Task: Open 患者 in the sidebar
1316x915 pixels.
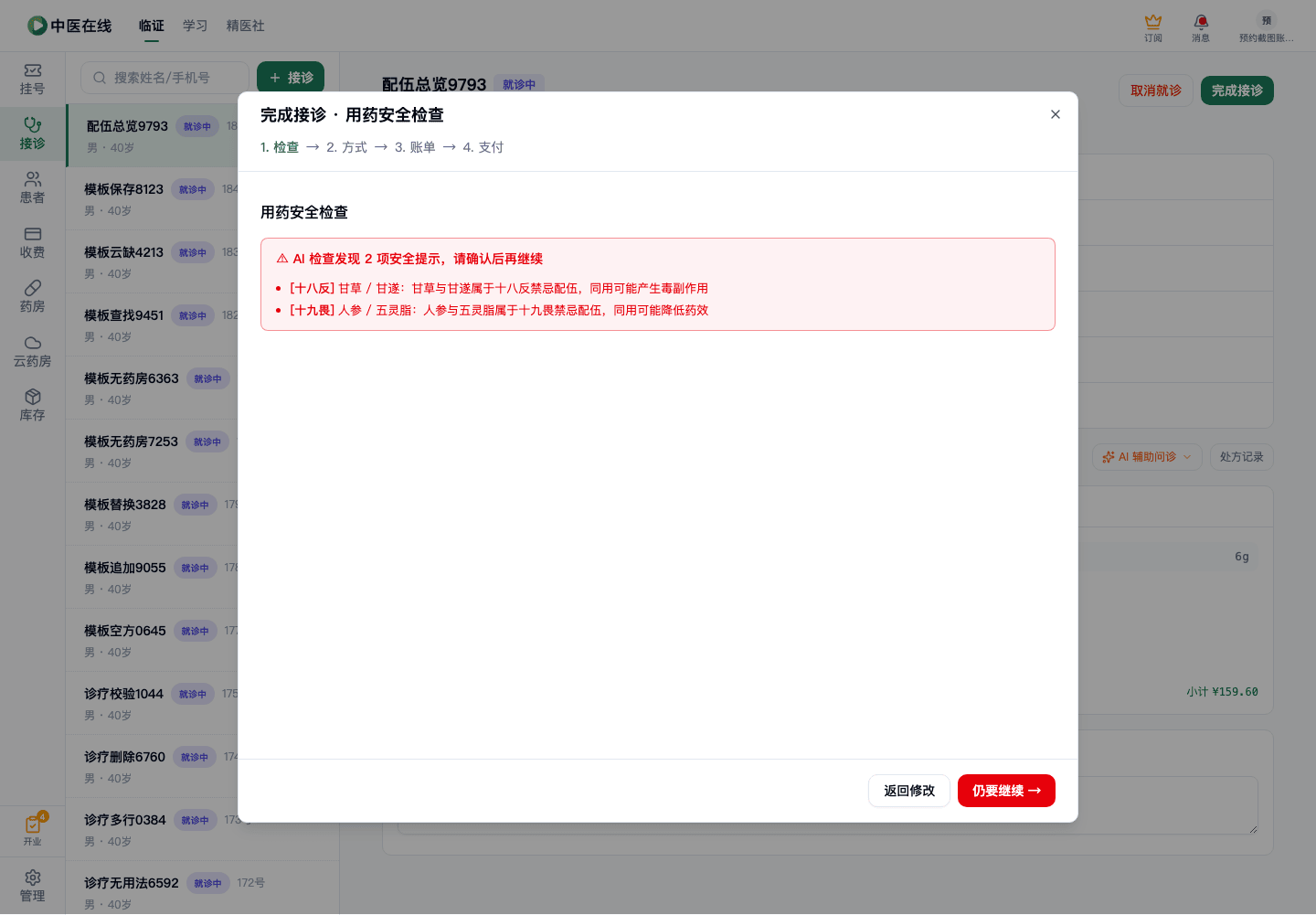Action: [x=32, y=188]
